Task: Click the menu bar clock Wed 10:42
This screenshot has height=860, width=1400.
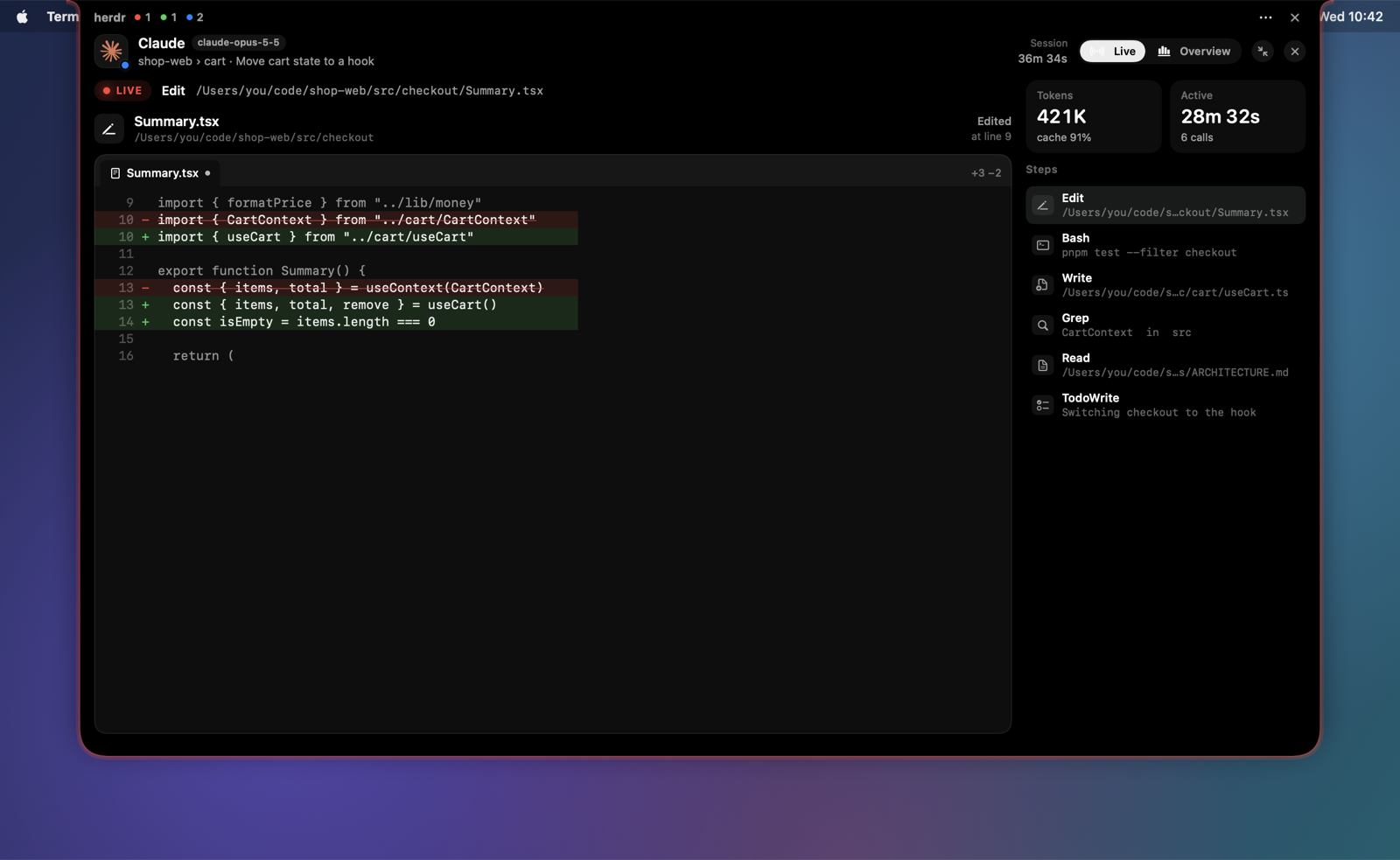Action: [x=1351, y=17]
